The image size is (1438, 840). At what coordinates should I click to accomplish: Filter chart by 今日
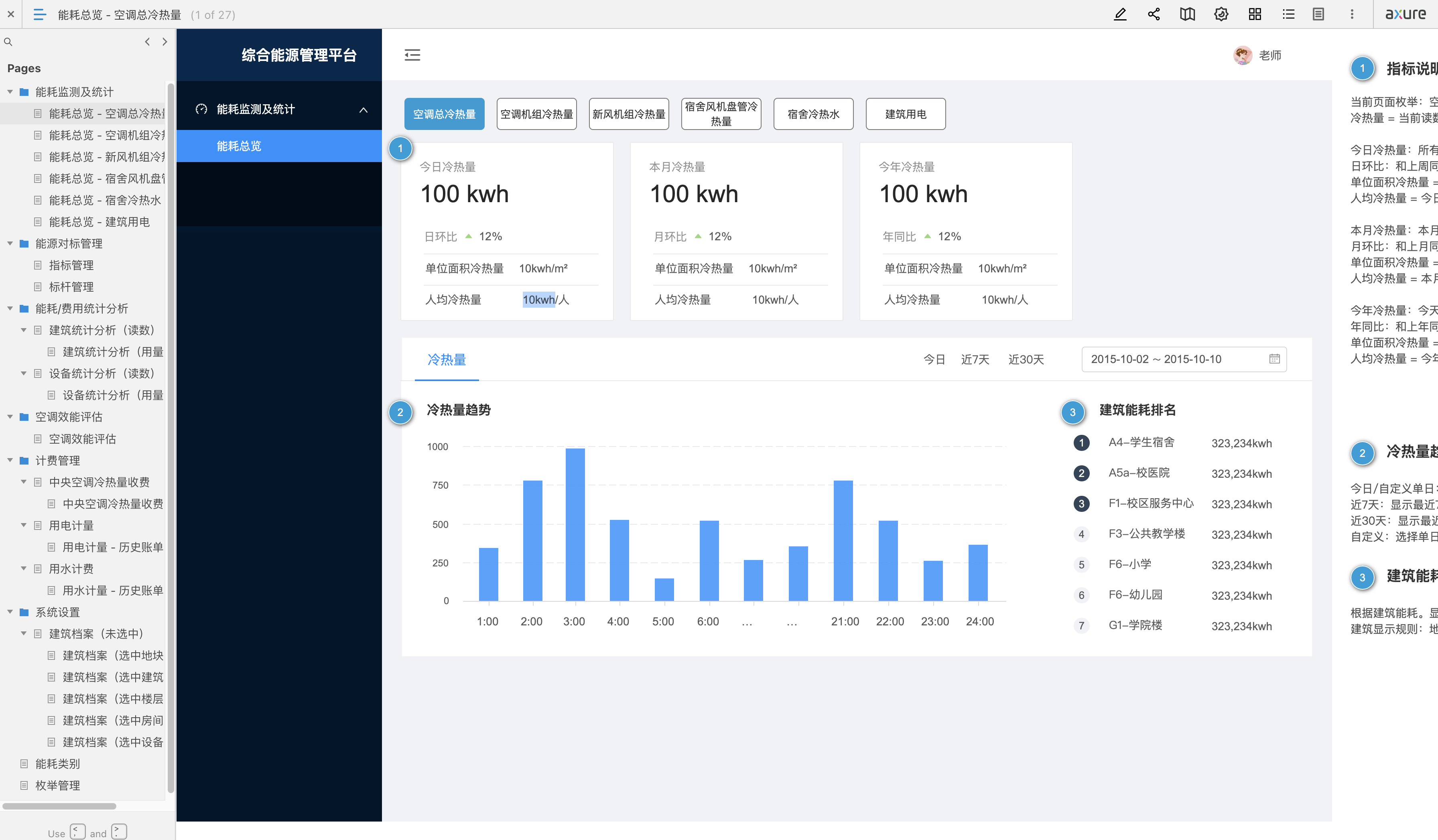[x=934, y=359]
